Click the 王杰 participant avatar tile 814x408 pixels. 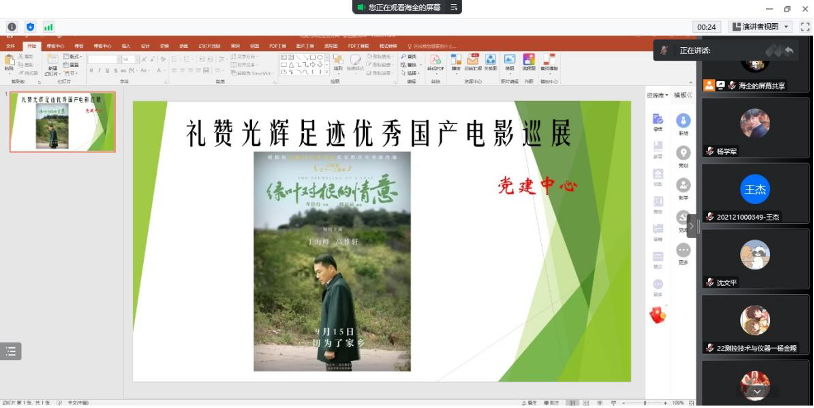[755, 189]
